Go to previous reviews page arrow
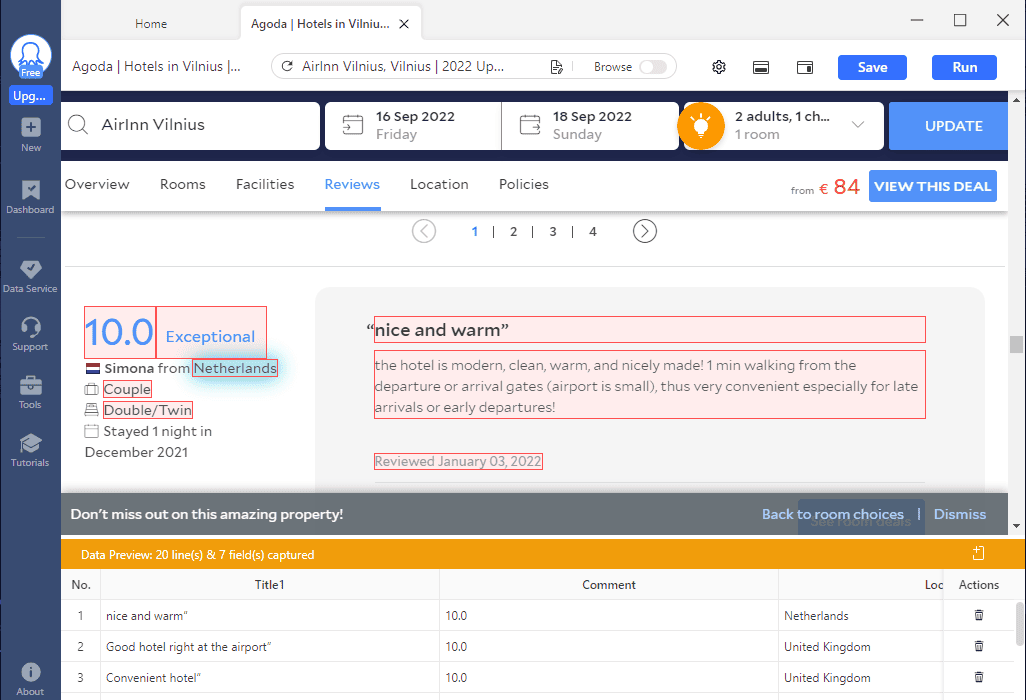Viewport: 1026px width, 700px height. click(x=424, y=231)
